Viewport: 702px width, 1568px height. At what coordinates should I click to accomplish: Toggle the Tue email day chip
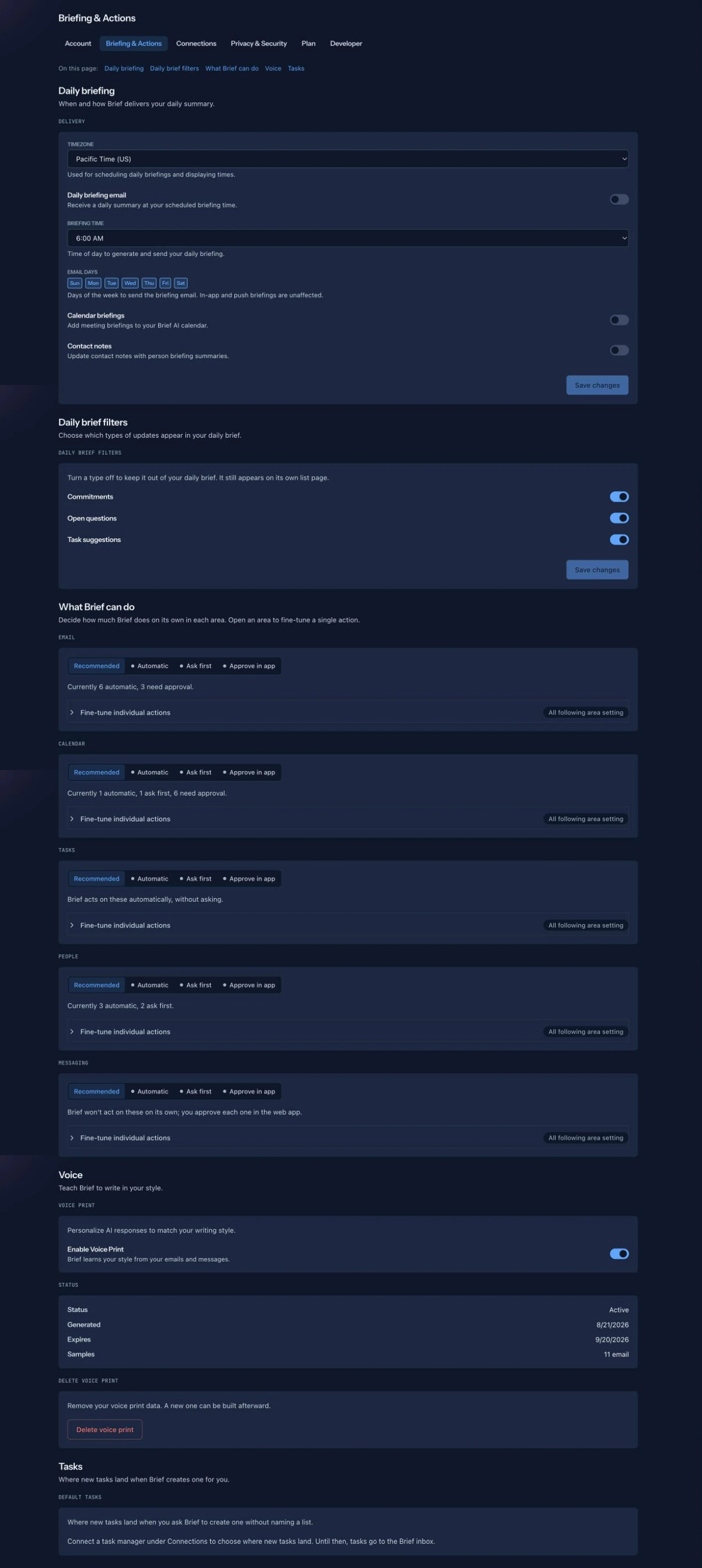click(111, 283)
